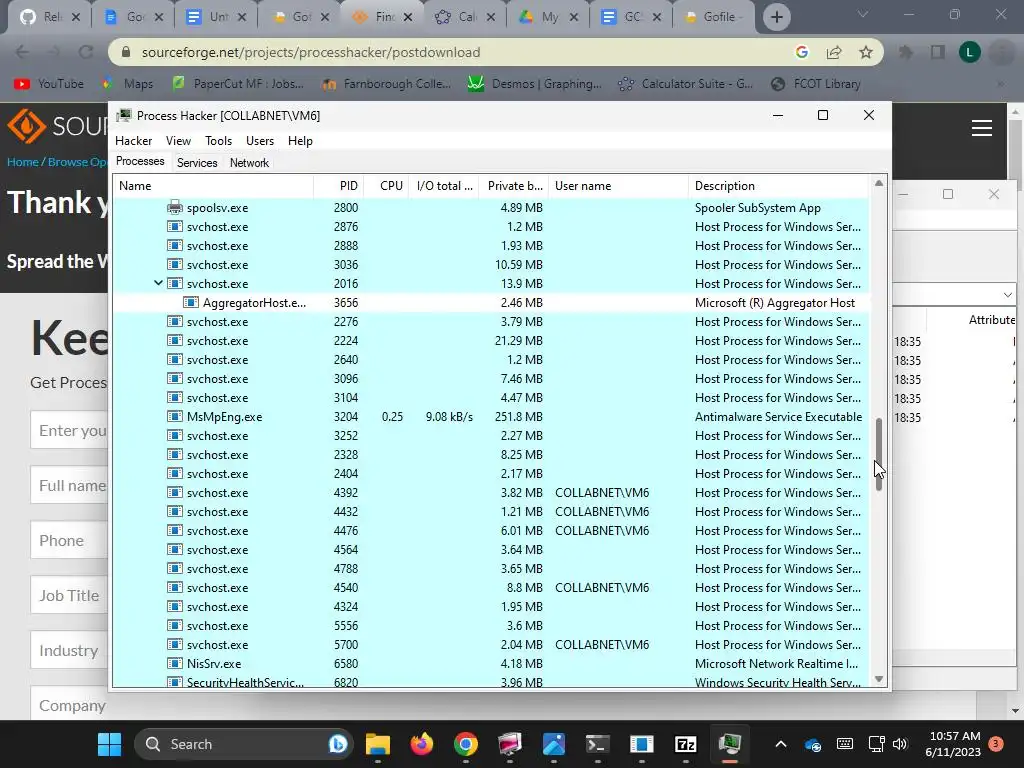Select the MsMpEng.exe process row
This screenshot has height=768, width=1024.
pos(490,417)
